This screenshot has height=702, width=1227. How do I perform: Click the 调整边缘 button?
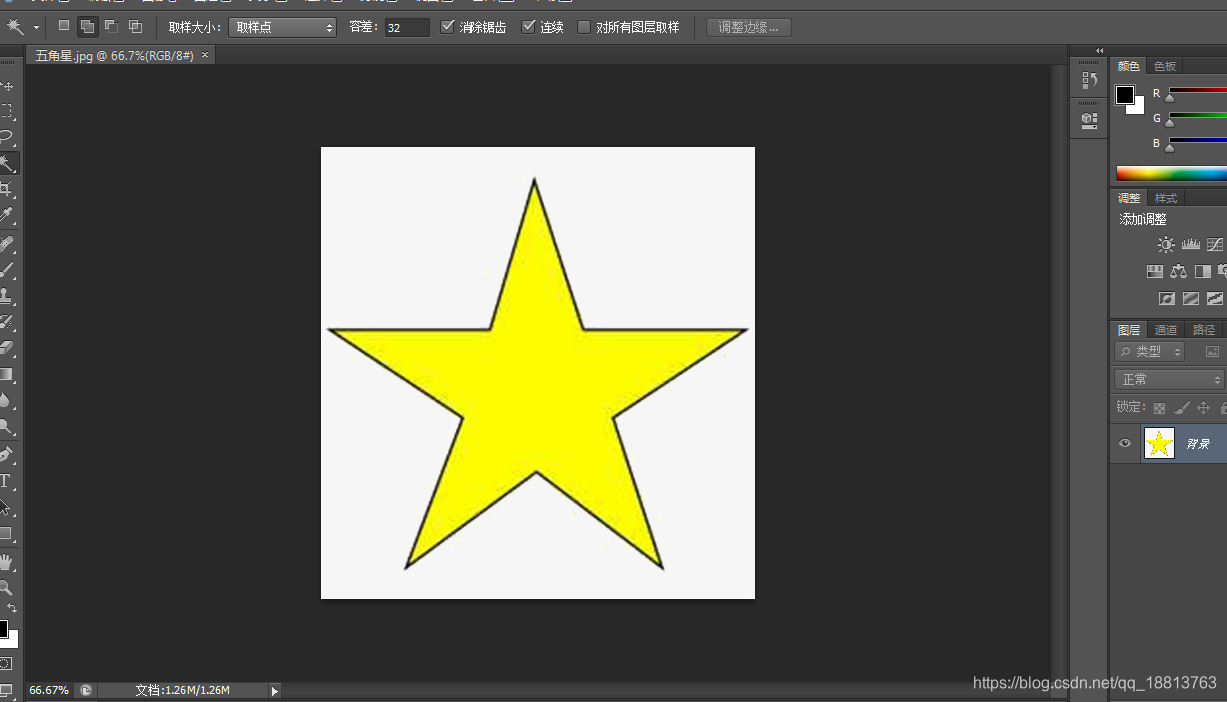(749, 27)
